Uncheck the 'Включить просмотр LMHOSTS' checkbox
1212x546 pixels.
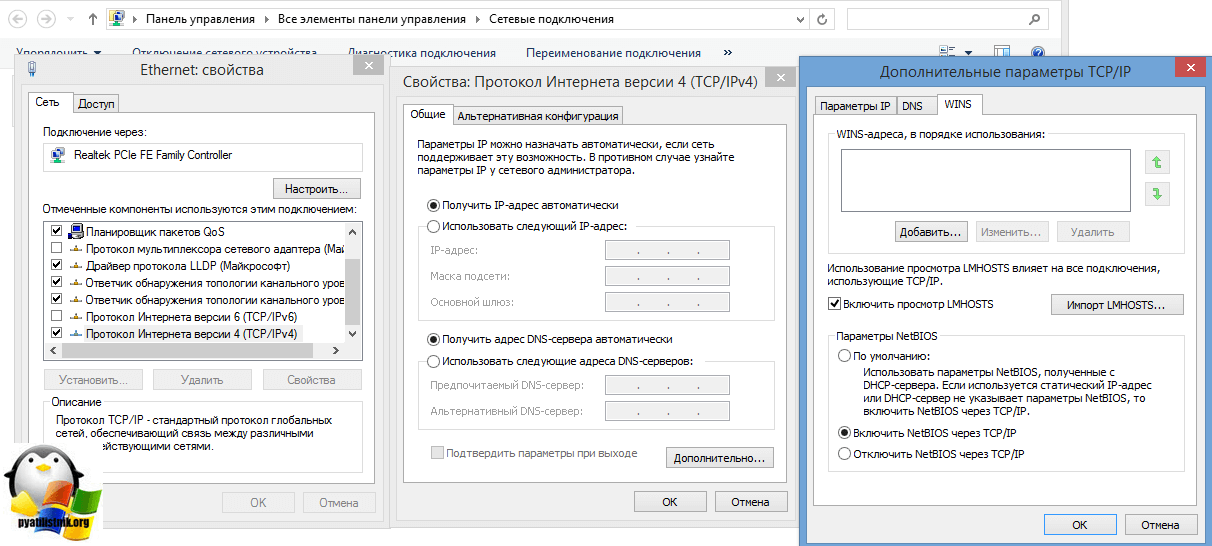coord(835,304)
